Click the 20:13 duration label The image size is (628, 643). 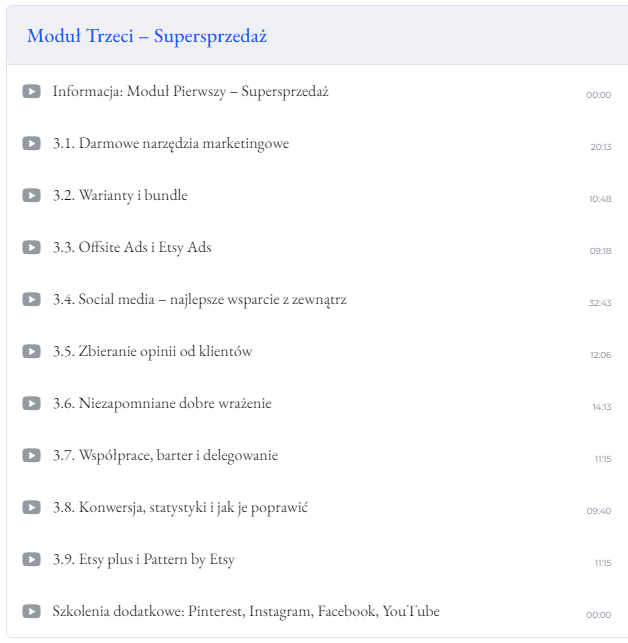pos(600,147)
